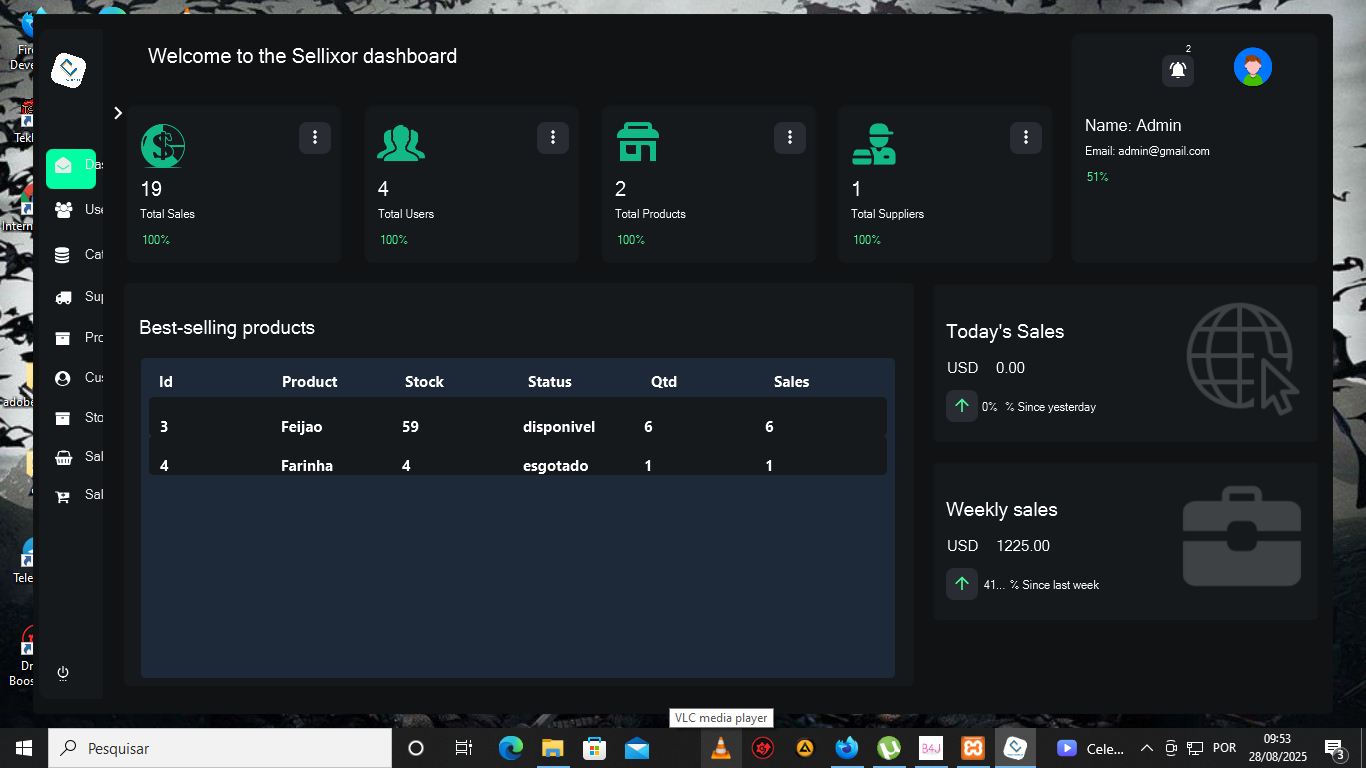The image size is (1366, 768).
Task: Open Stock archive icon in sidebar
Action: (63, 418)
